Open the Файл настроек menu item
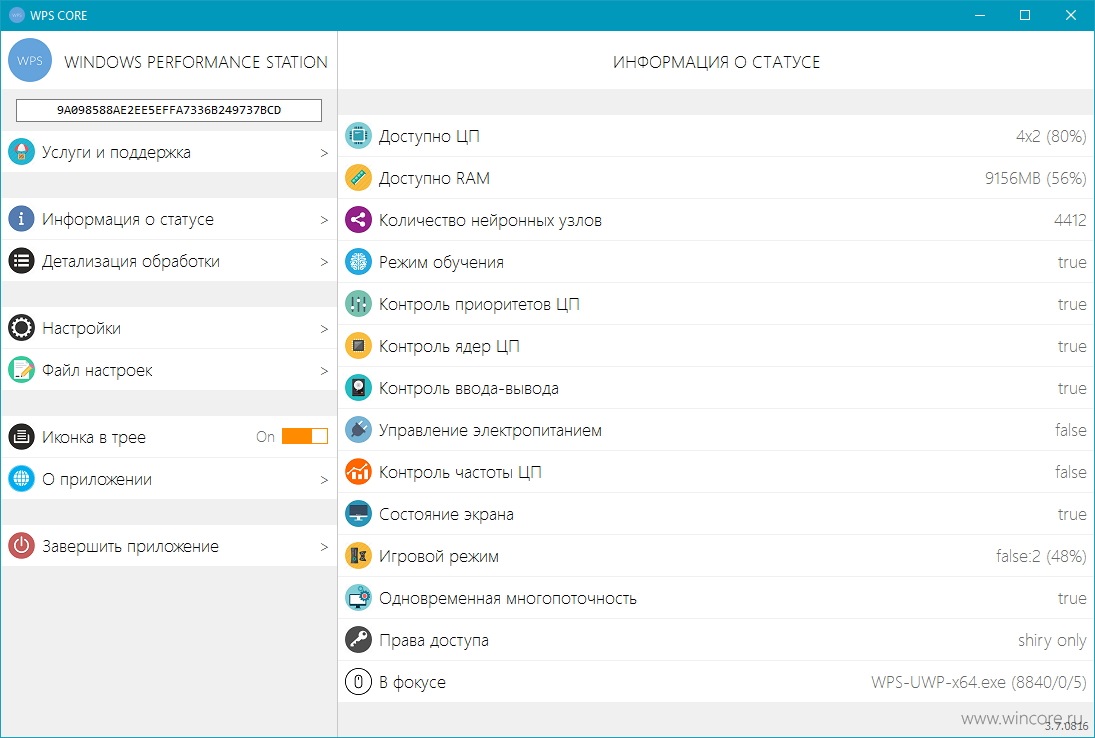 [169, 369]
